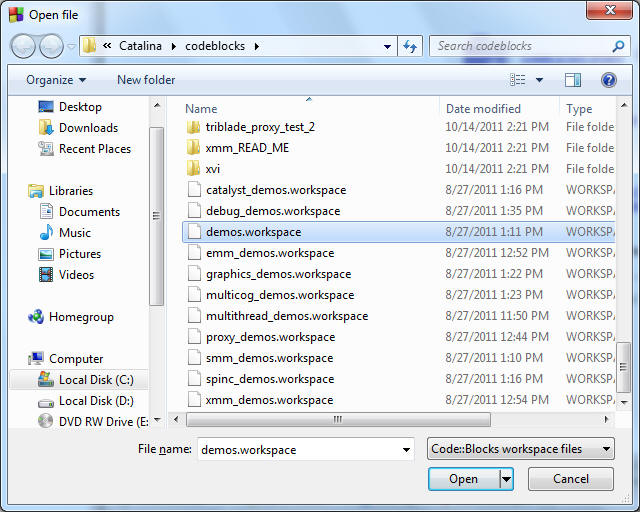Open the Videos library
Viewport: 640px width, 512px height.
(76, 275)
